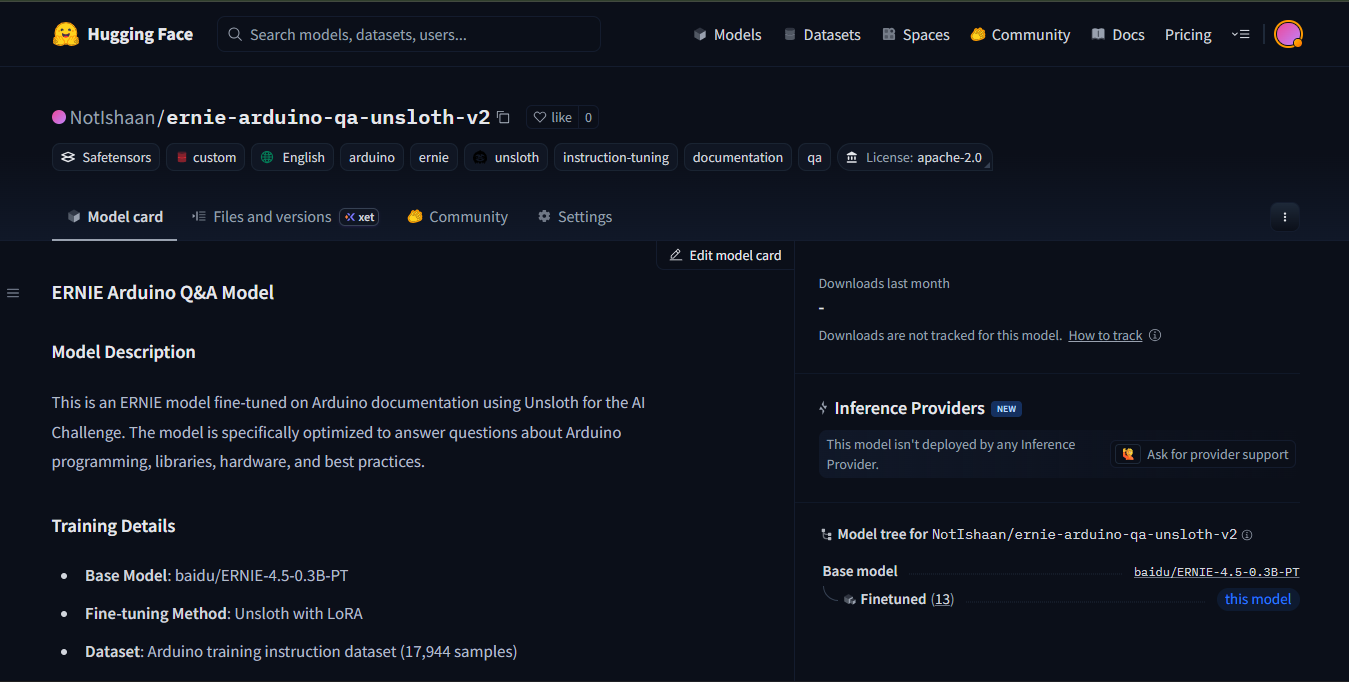Click Edit model card button
The height and width of the screenshot is (682, 1349).
726,255
